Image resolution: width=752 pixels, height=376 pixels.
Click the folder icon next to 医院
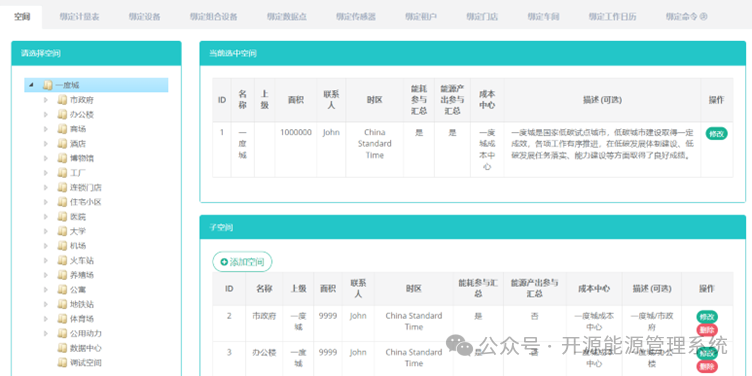(62, 216)
